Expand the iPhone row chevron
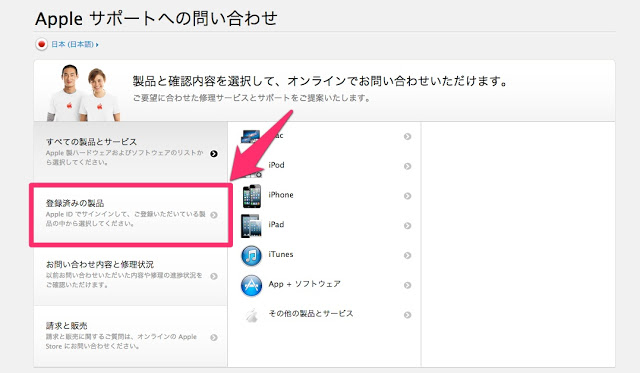Image resolution: width=640 pixels, height=373 pixels. click(407, 196)
